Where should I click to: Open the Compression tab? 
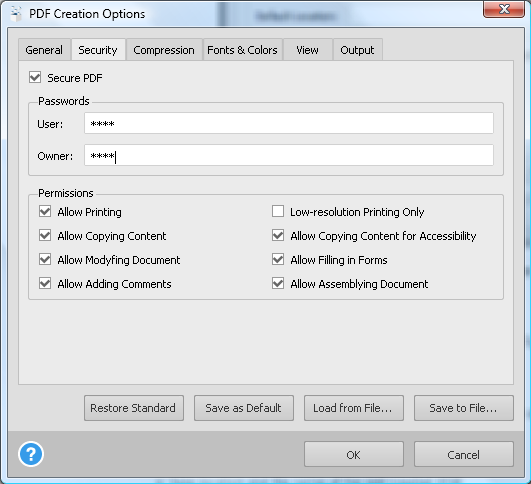164,50
